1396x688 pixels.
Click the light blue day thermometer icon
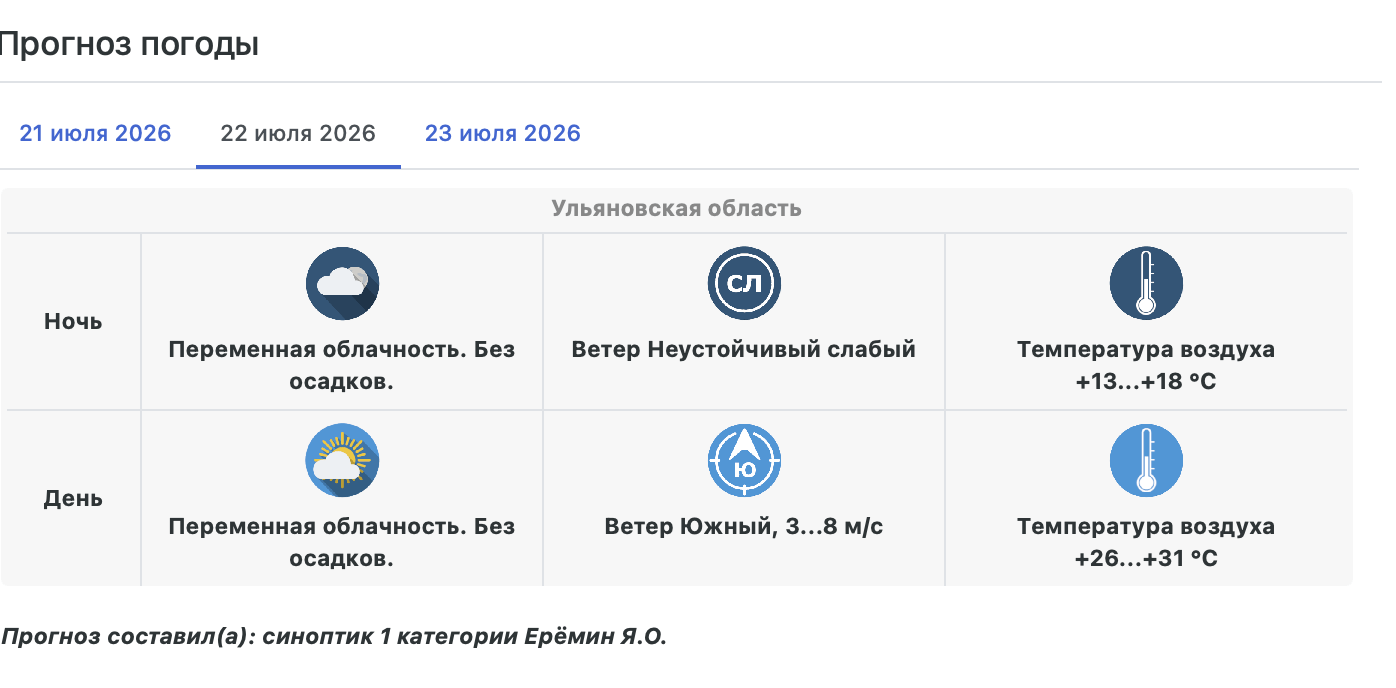(1146, 461)
